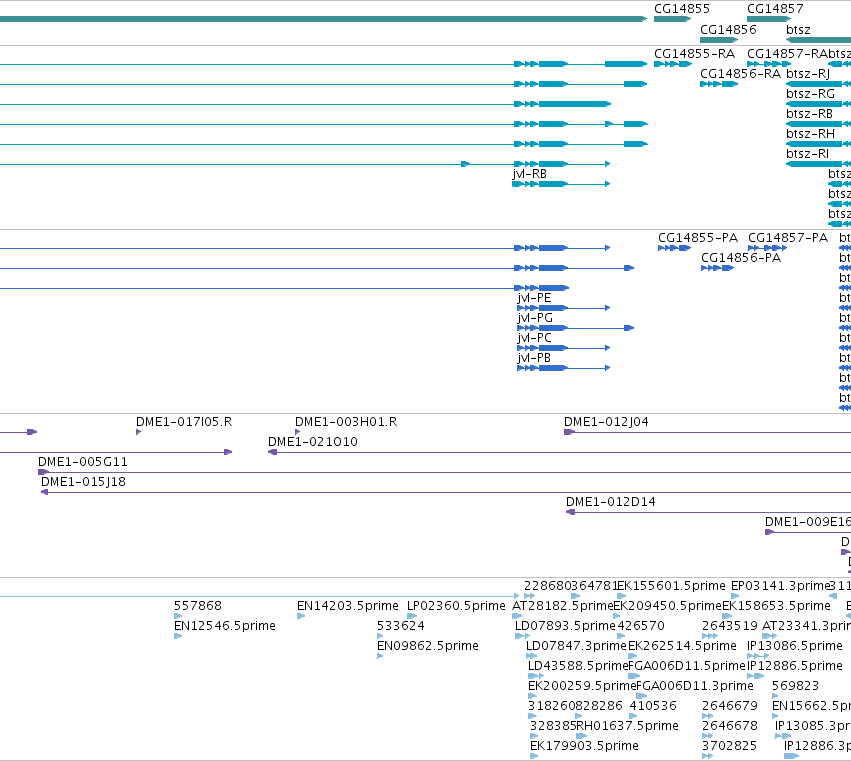Image resolution: width=851 pixels, height=761 pixels.
Task: Select EST feature 557868
Action: [178, 616]
